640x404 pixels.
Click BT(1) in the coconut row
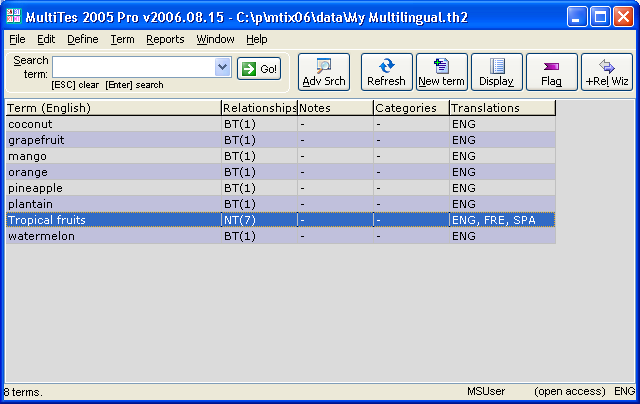click(240, 124)
